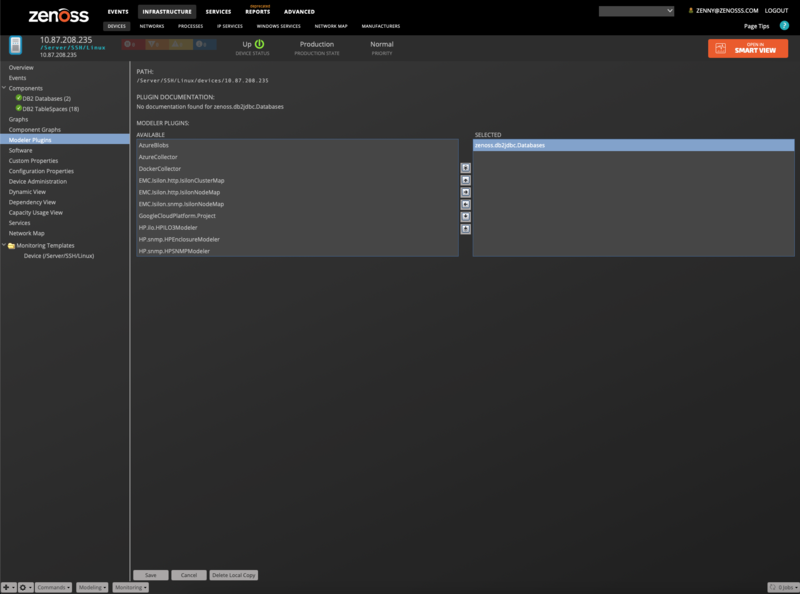Image resolution: width=800 pixels, height=594 pixels.
Task: Switch to the Networks sub-tab
Action: 152,26
